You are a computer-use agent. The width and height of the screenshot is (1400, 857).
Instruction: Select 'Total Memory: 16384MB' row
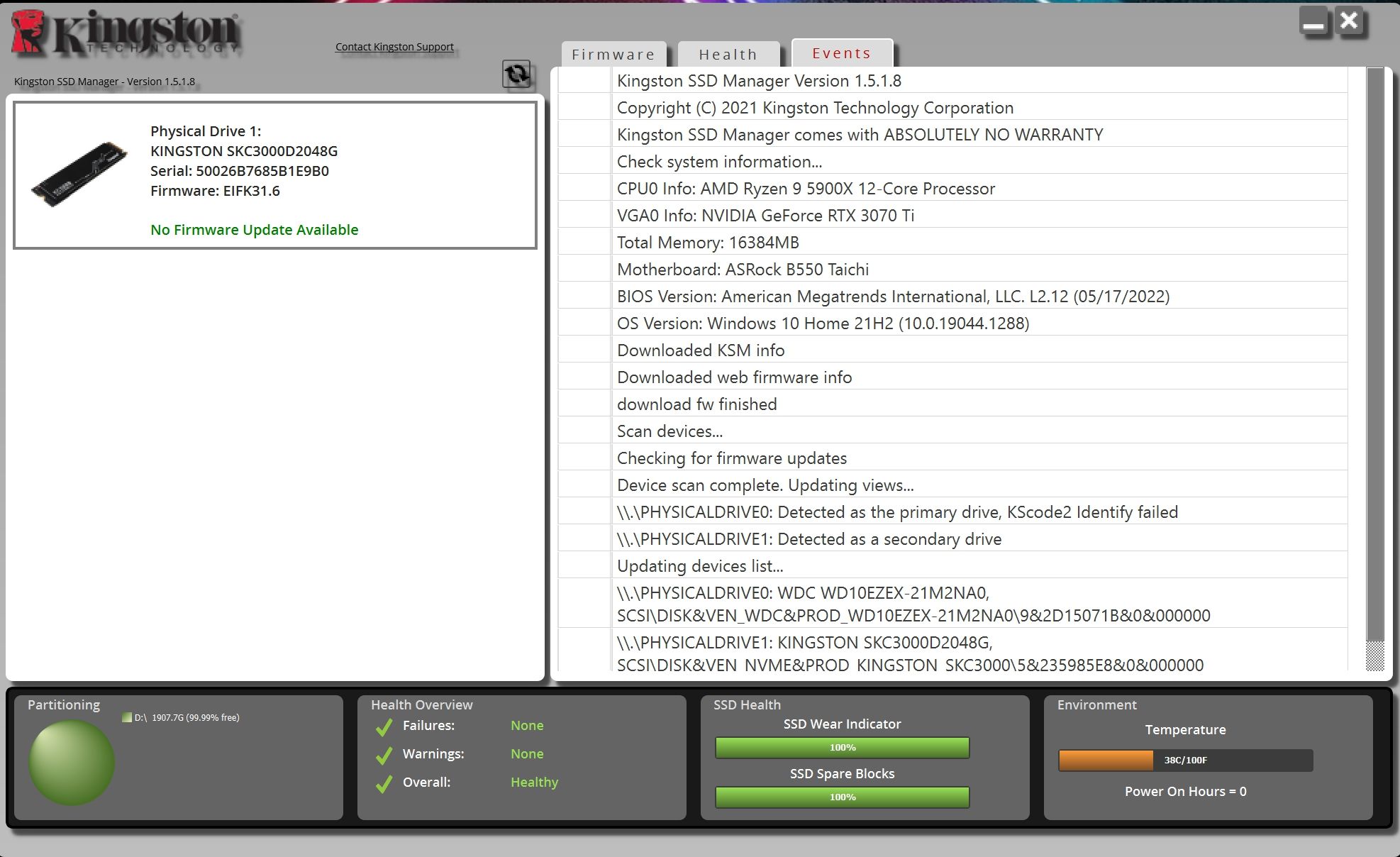pos(952,243)
